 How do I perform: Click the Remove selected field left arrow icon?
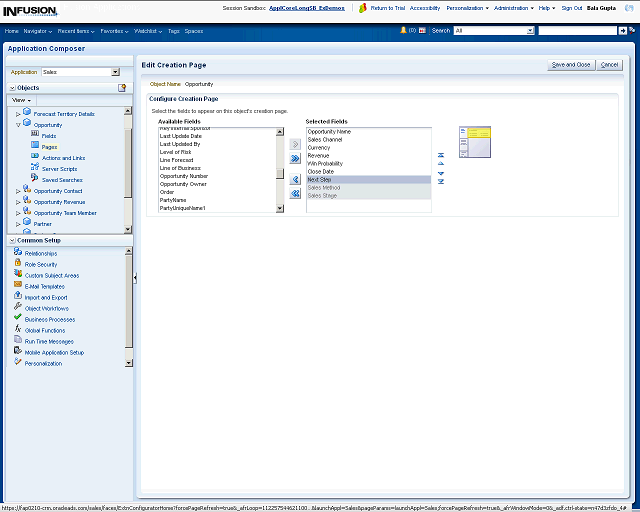[x=295, y=180]
